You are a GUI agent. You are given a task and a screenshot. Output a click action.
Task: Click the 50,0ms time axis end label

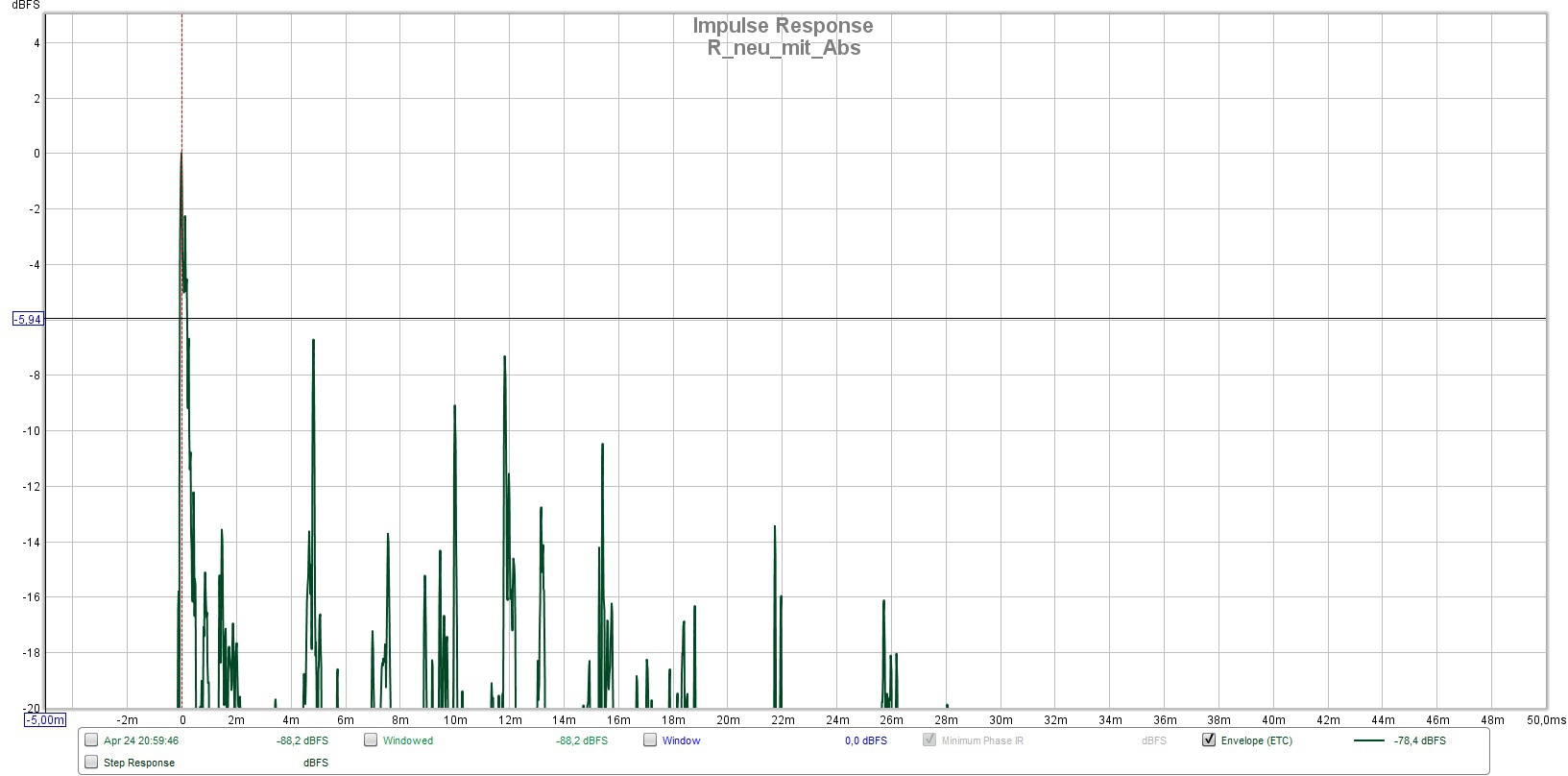pyautogui.click(x=1546, y=720)
